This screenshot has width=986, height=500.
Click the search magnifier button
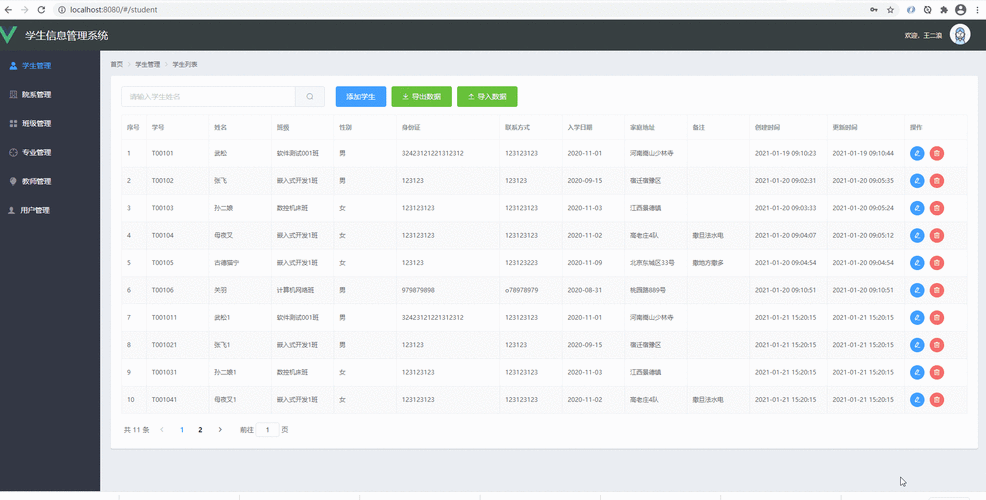click(x=310, y=96)
